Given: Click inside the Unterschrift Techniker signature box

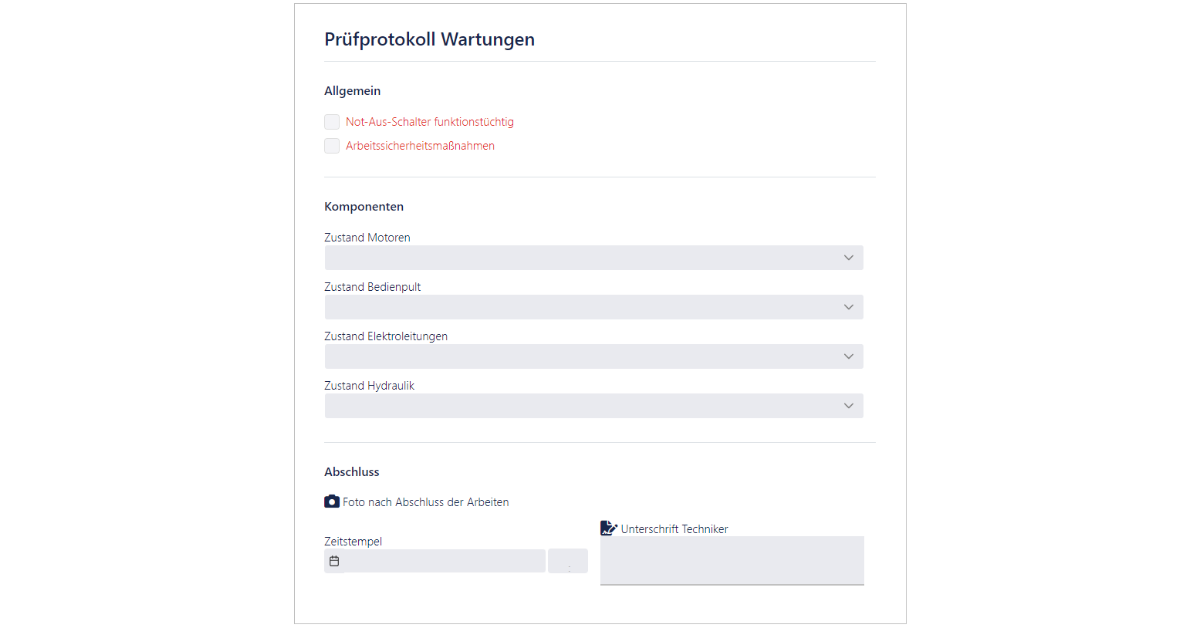Looking at the screenshot, I should pos(731,560).
